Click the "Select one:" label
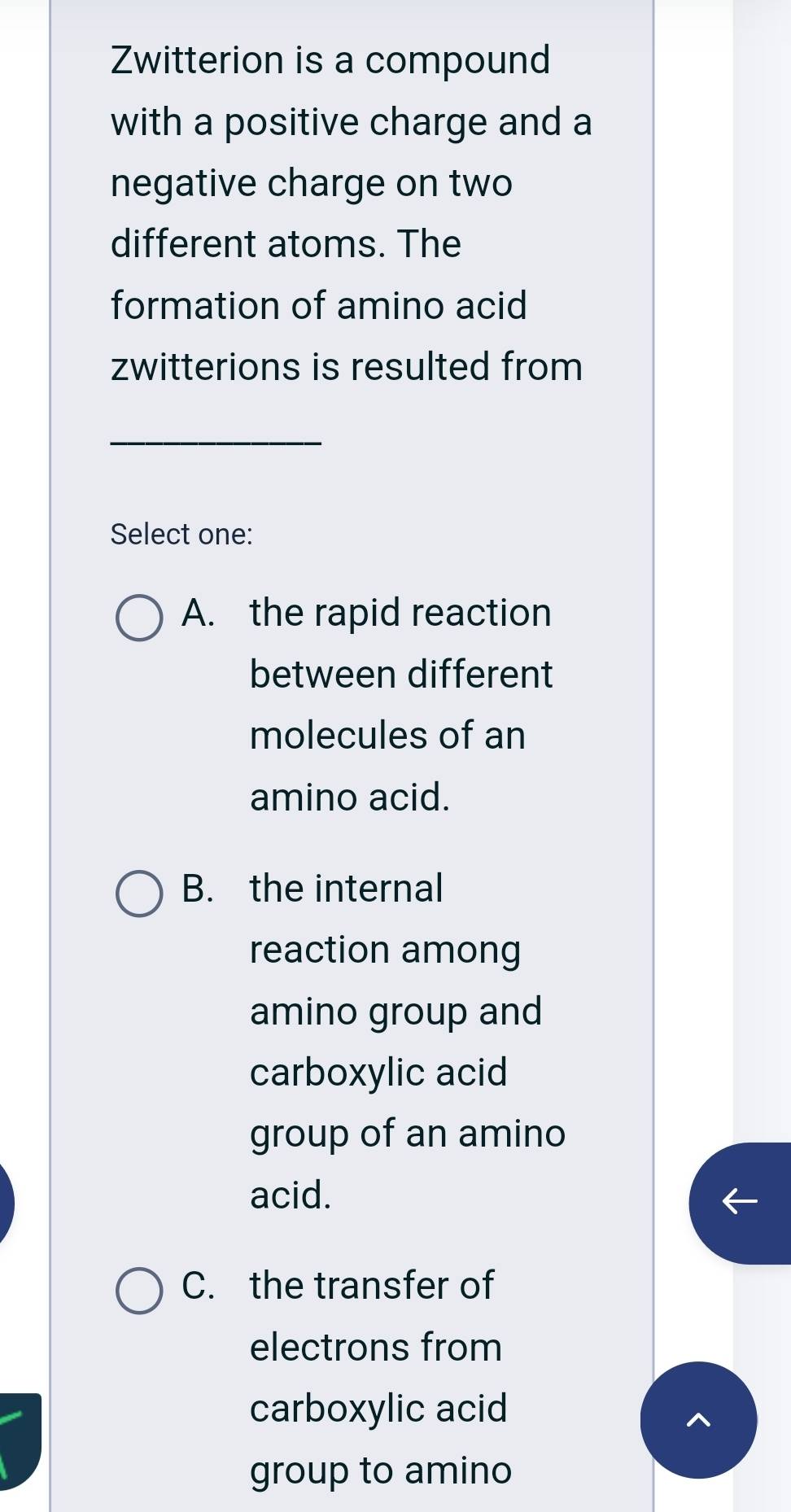The height and width of the screenshot is (1512, 791). pyautogui.click(x=181, y=535)
